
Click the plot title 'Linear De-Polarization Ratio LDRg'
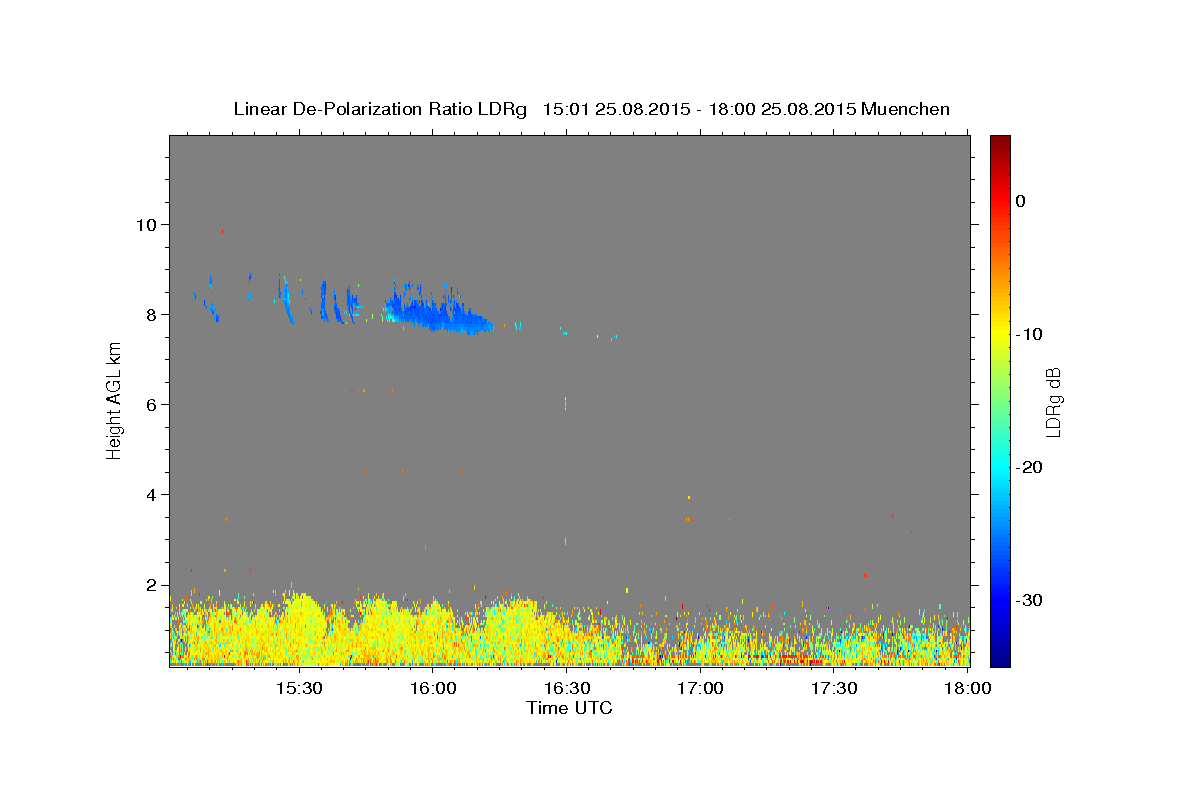(379, 109)
